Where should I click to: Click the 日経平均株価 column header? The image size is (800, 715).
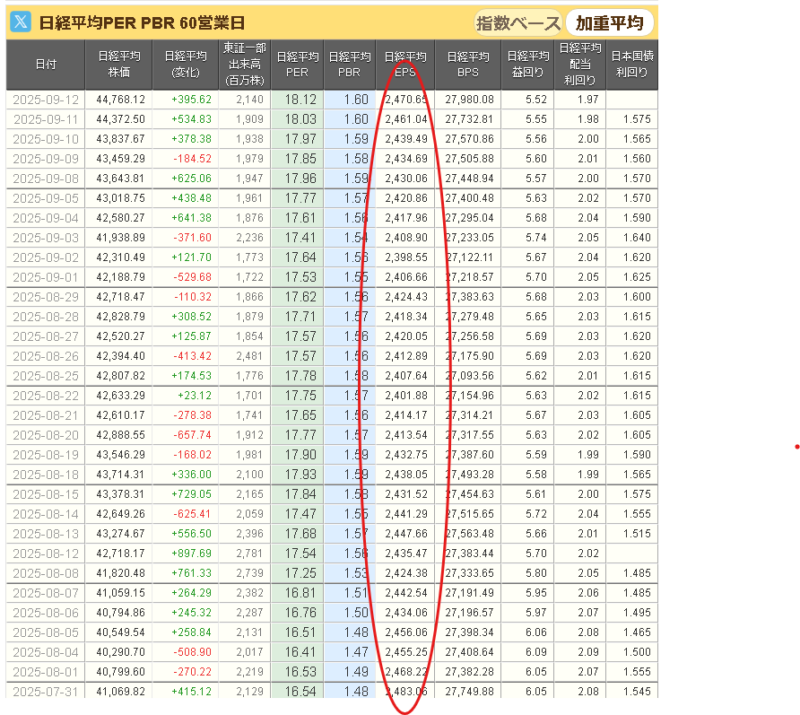(x=119, y=65)
